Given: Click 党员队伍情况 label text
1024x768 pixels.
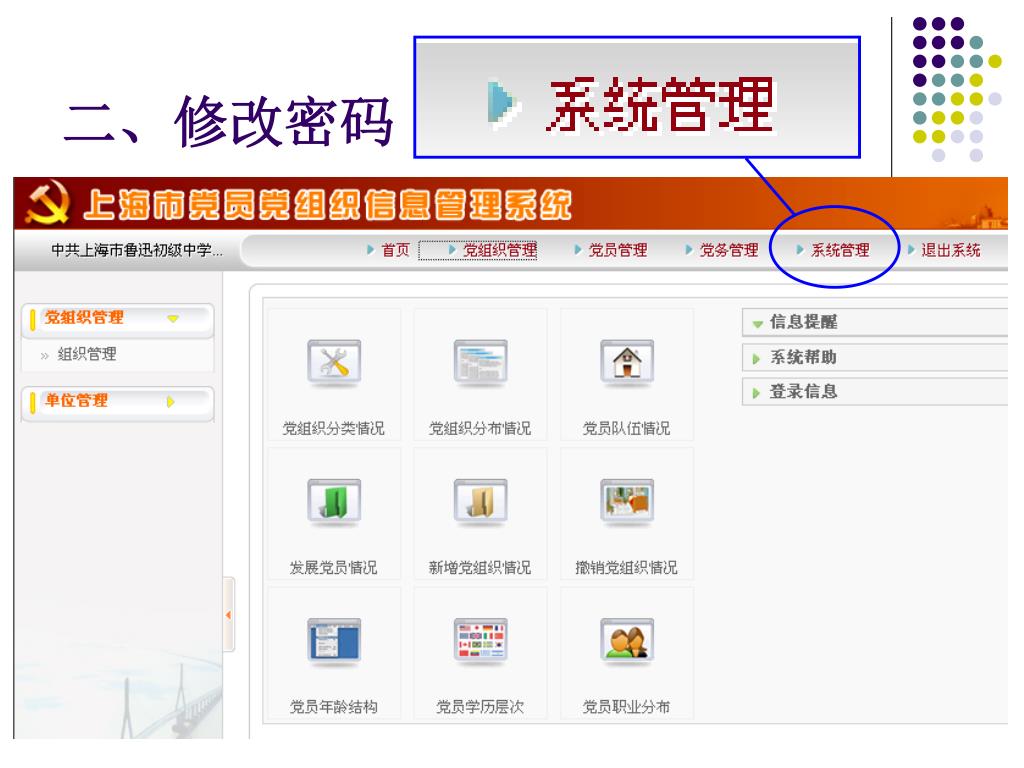Looking at the screenshot, I should click(626, 428).
